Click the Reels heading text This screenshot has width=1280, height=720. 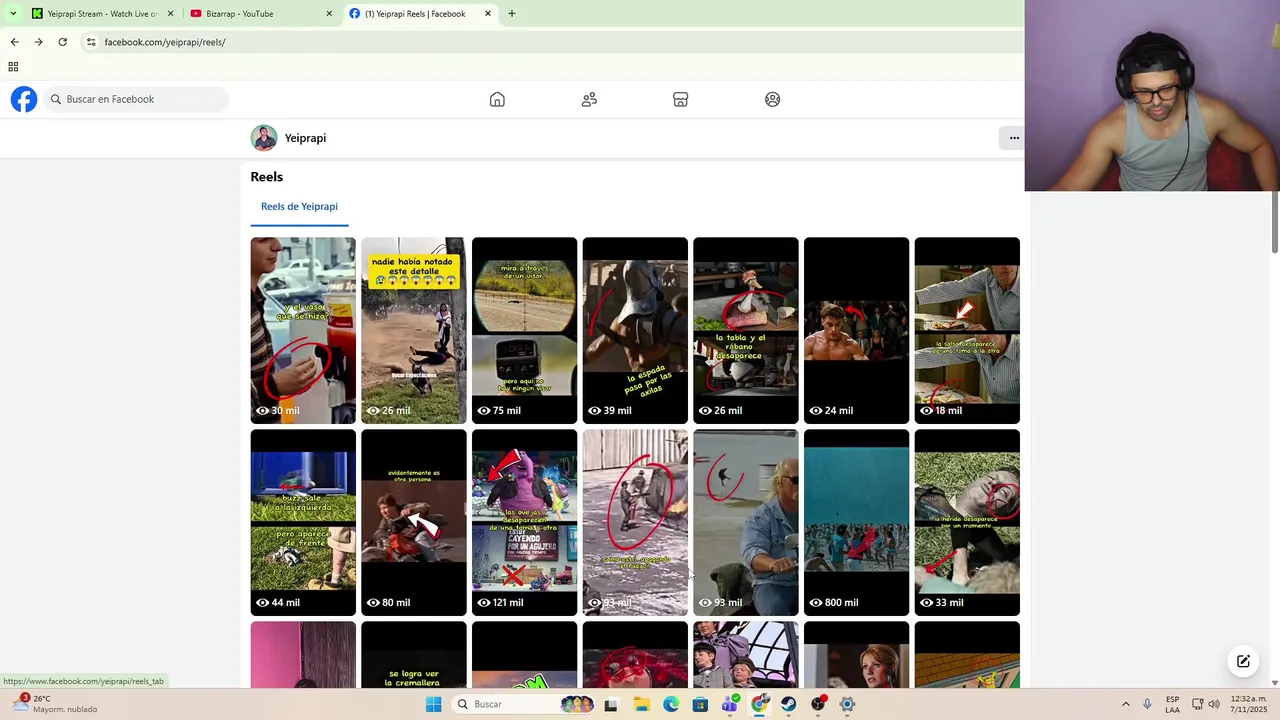(267, 177)
